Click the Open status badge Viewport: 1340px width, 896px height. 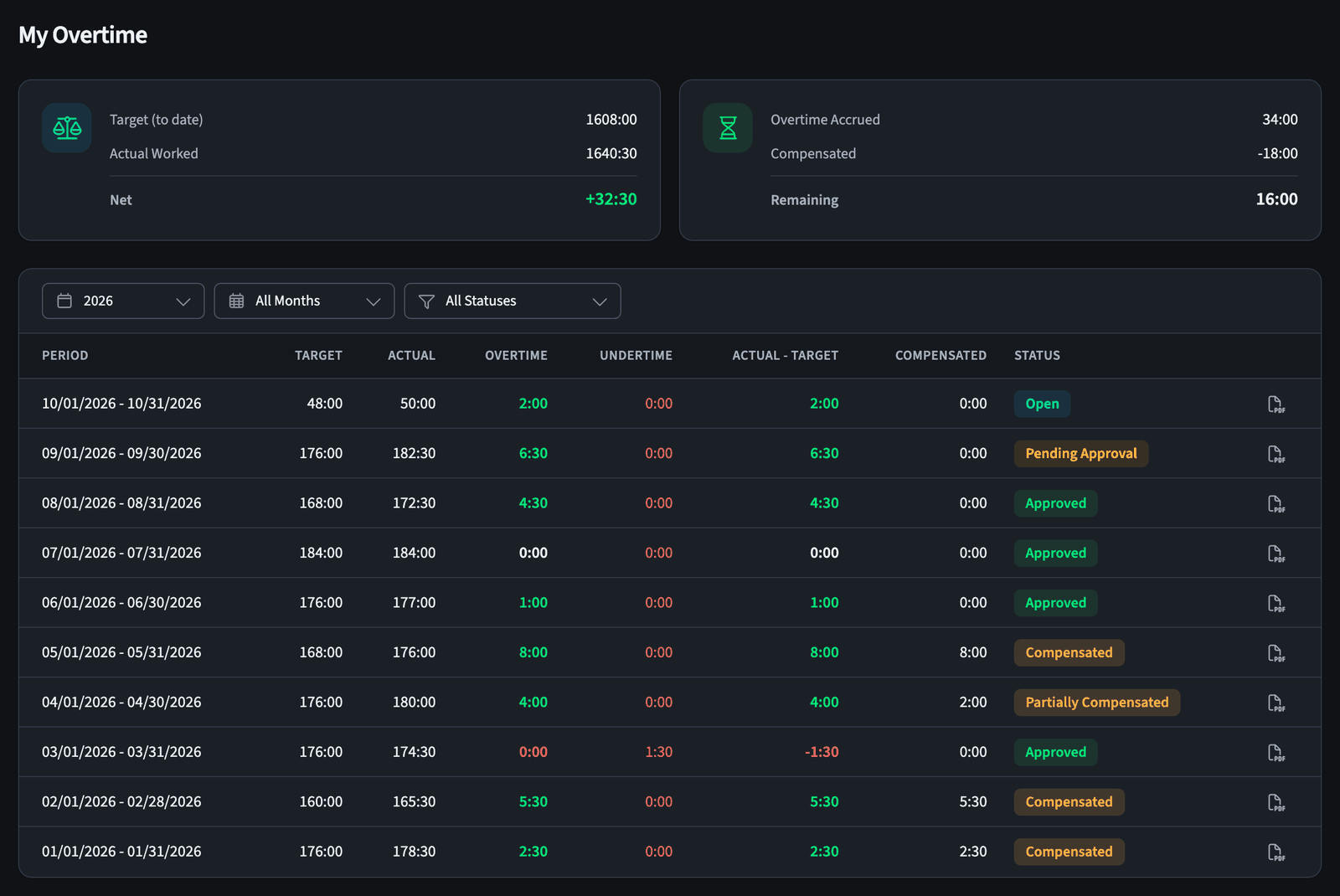point(1042,404)
